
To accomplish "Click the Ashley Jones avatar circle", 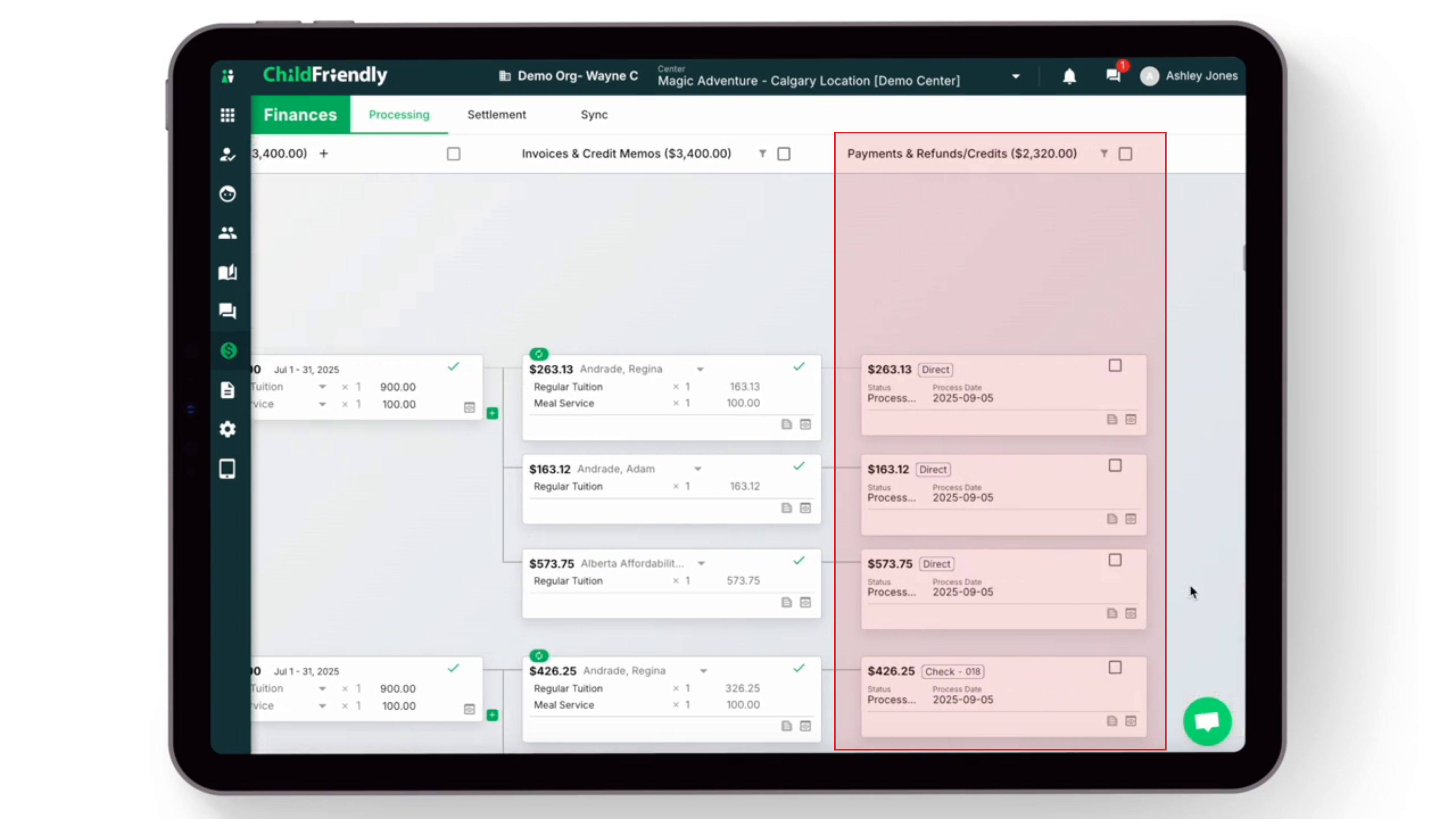I will [x=1149, y=76].
